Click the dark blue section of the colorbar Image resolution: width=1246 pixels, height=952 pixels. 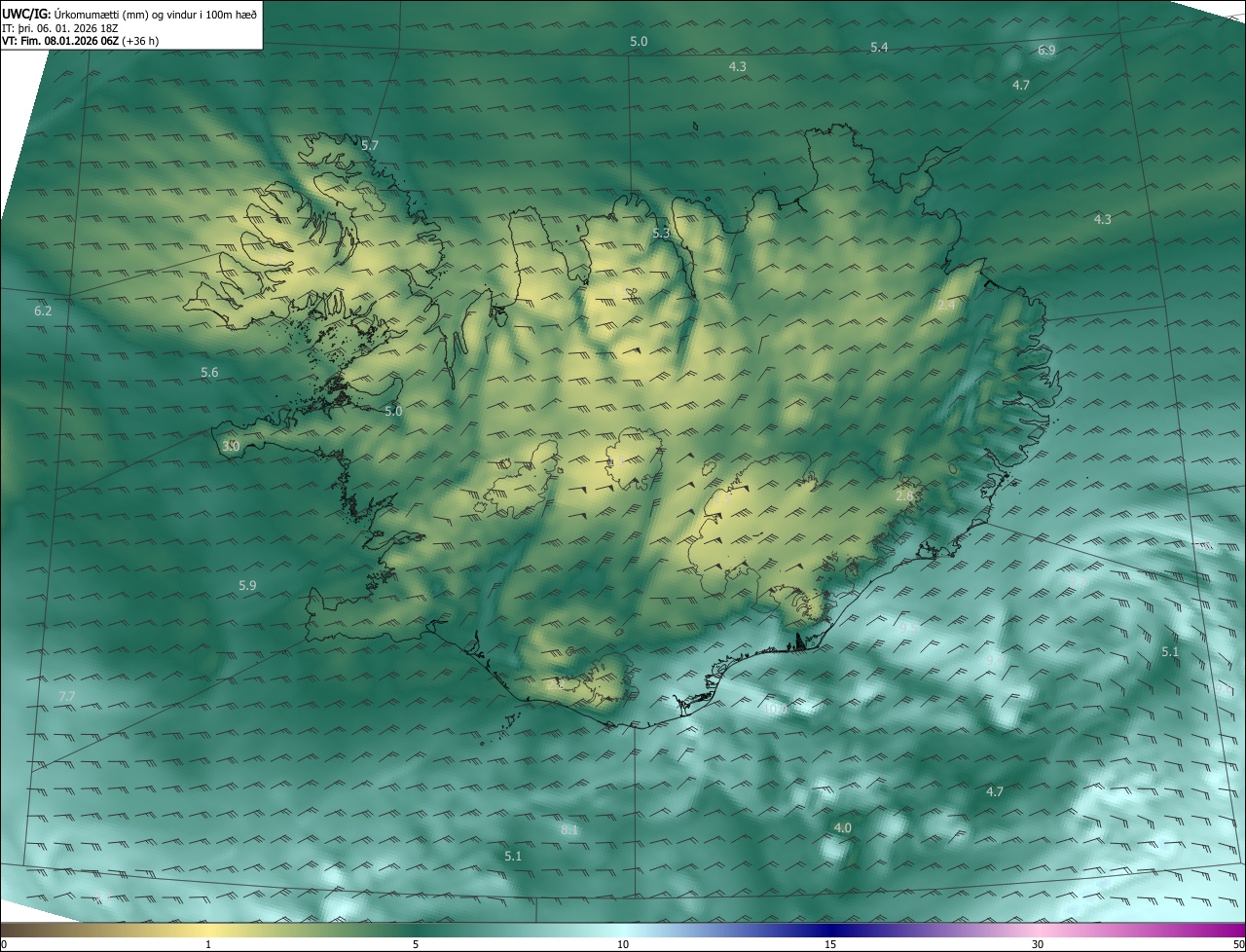[x=830, y=930]
